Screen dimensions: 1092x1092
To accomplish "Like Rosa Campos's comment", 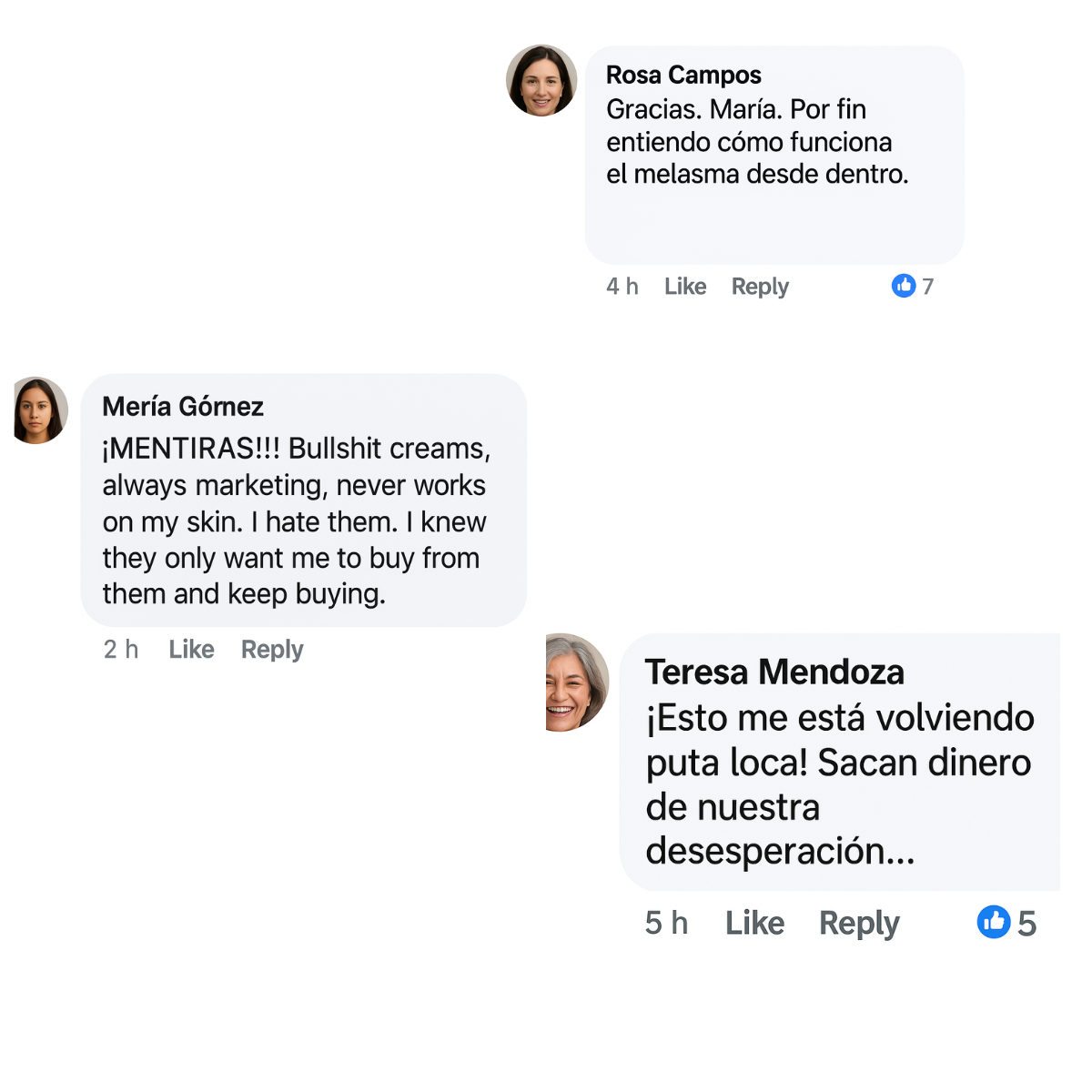I will coord(685,287).
